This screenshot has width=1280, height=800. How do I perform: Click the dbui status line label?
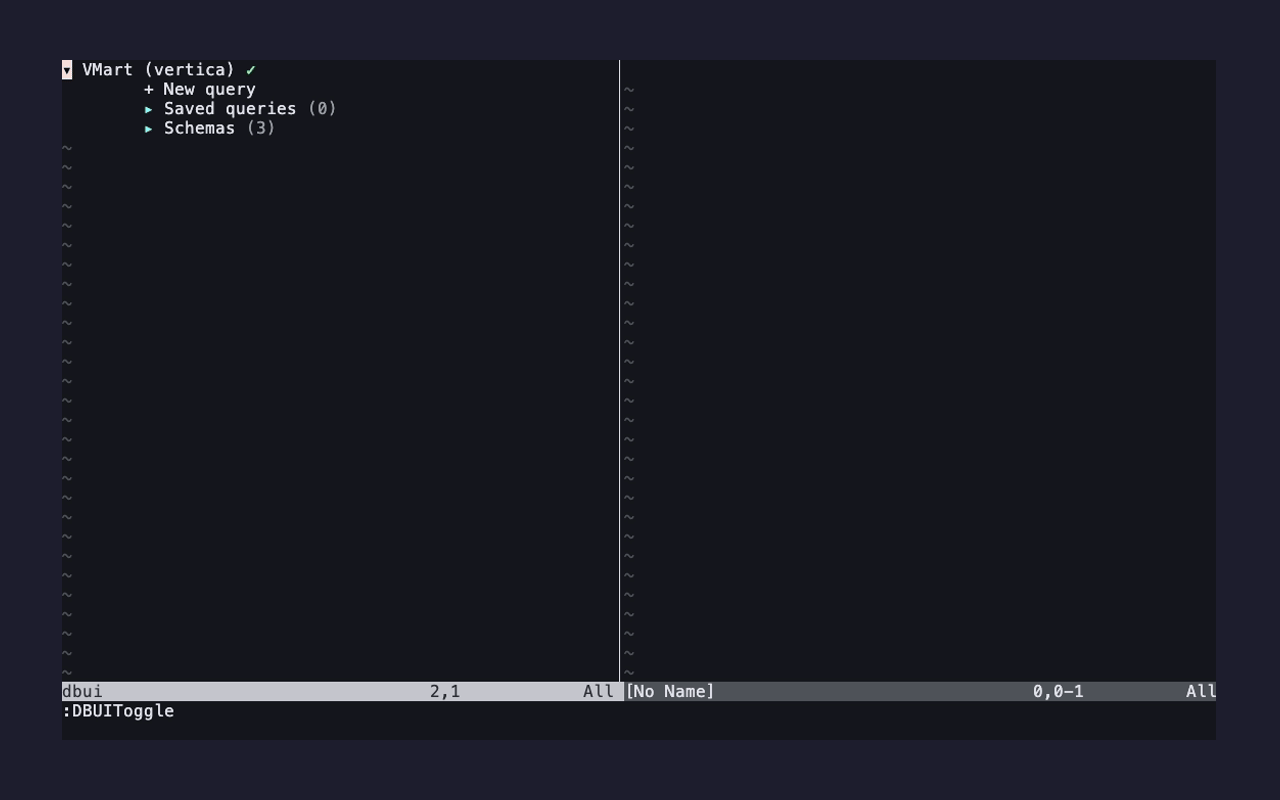coord(82,691)
